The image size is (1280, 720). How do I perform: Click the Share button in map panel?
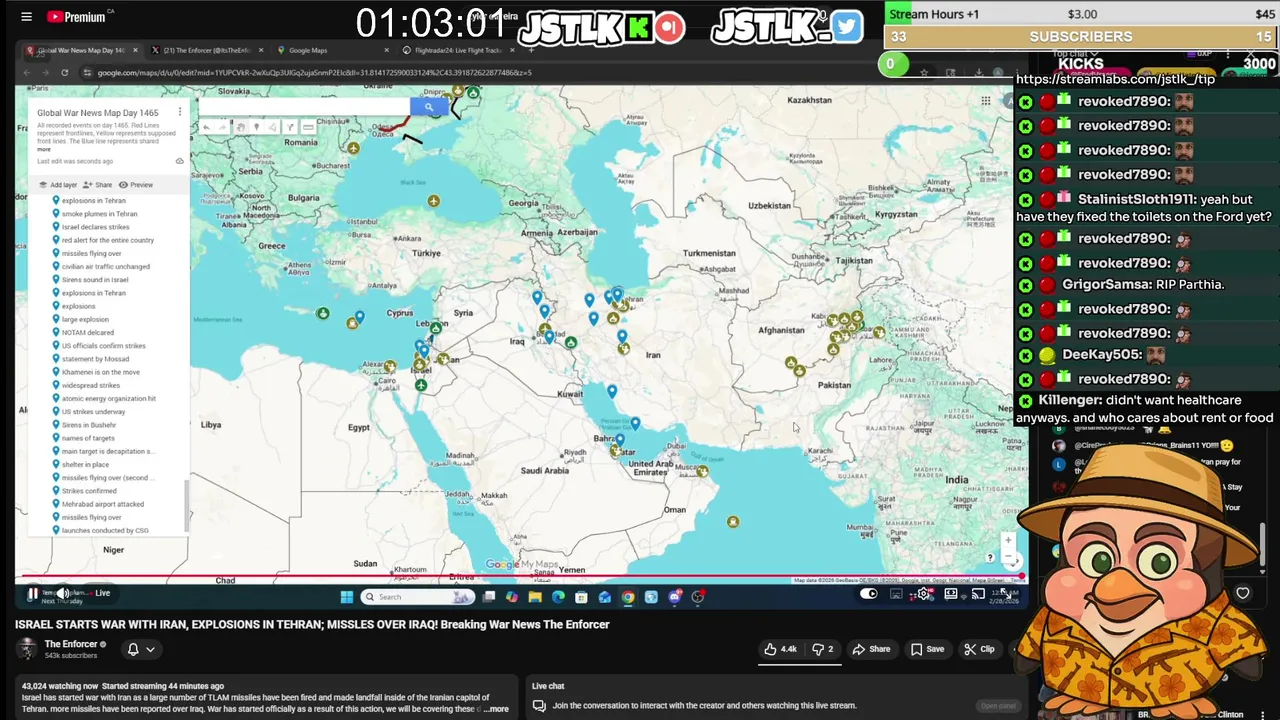click(x=98, y=185)
